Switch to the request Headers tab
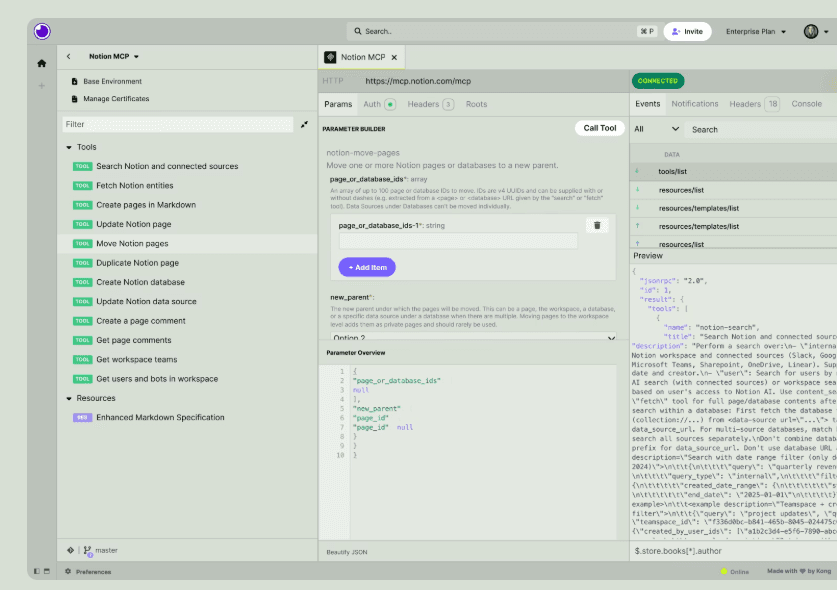Image resolution: width=837 pixels, height=590 pixels. tap(430, 104)
